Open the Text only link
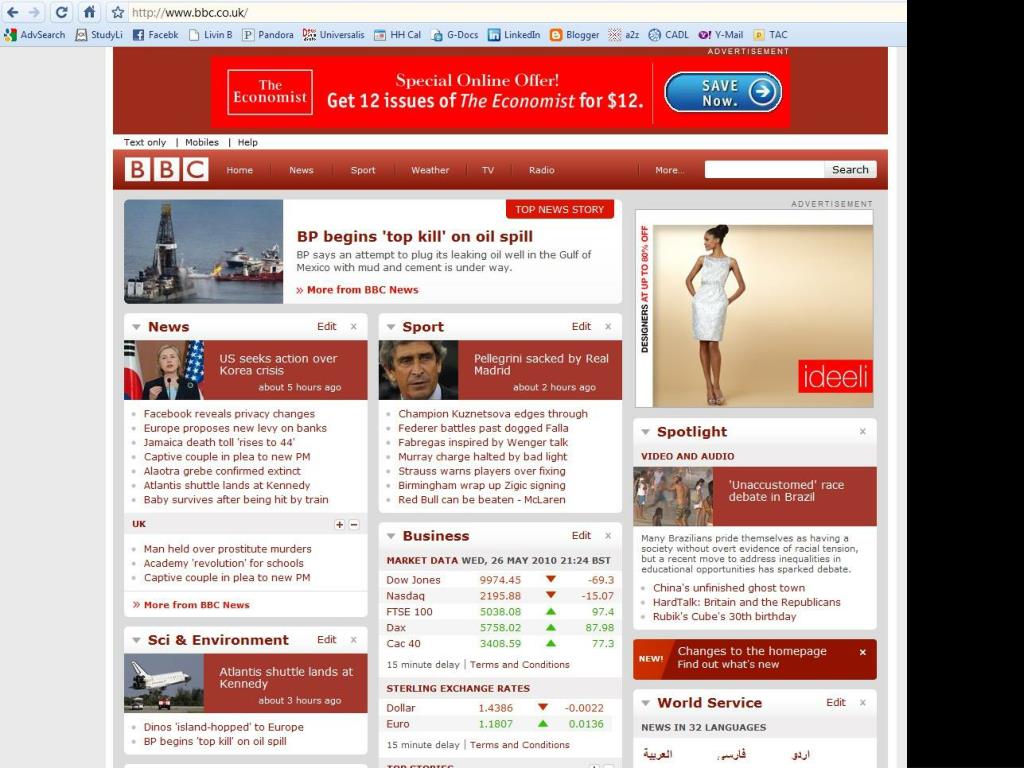Screen dimensions: 1024x768 click(x=145, y=142)
